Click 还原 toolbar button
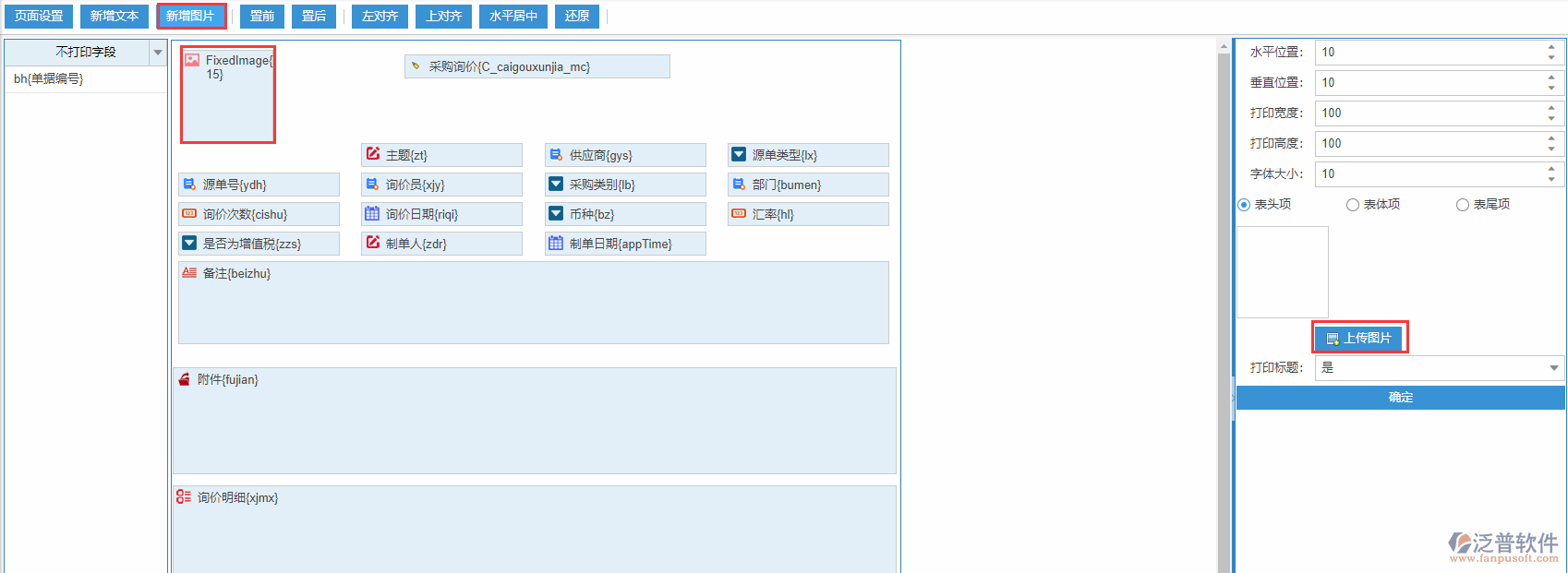The height and width of the screenshot is (573, 1568). pyautogui.click(x=576, y=17)
